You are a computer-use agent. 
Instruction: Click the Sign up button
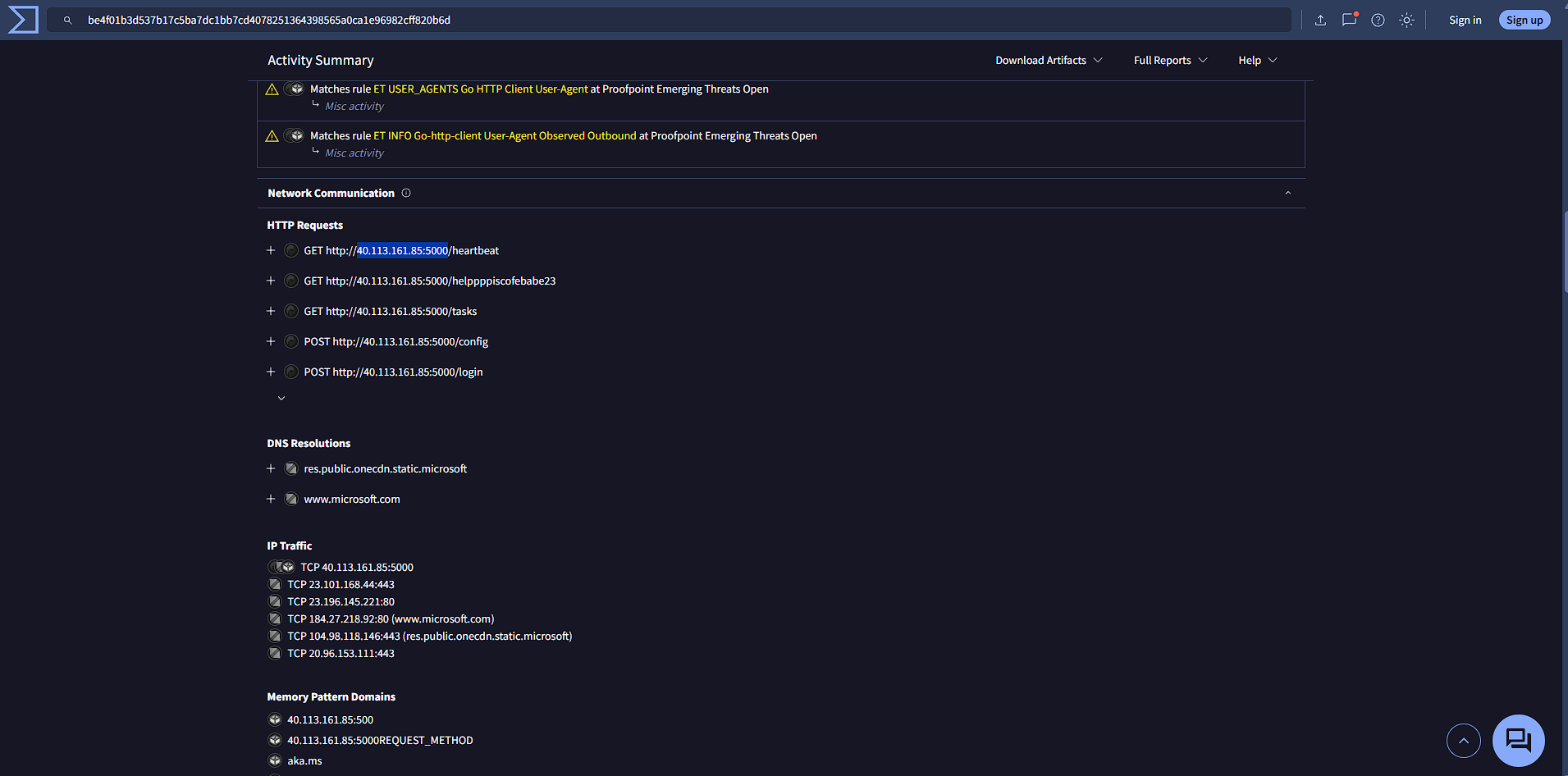[1524, 20]
